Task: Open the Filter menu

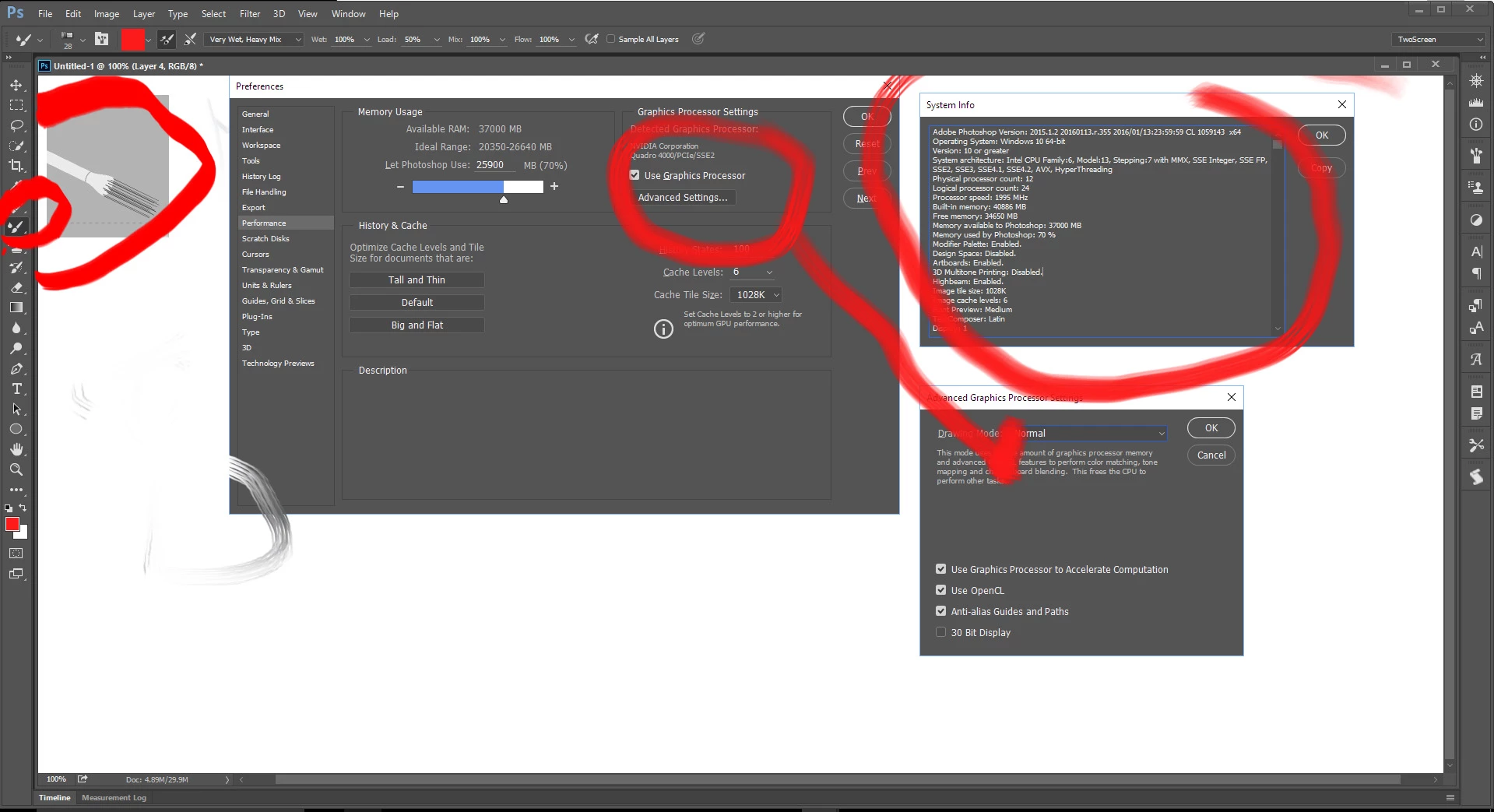Action: 250,13
